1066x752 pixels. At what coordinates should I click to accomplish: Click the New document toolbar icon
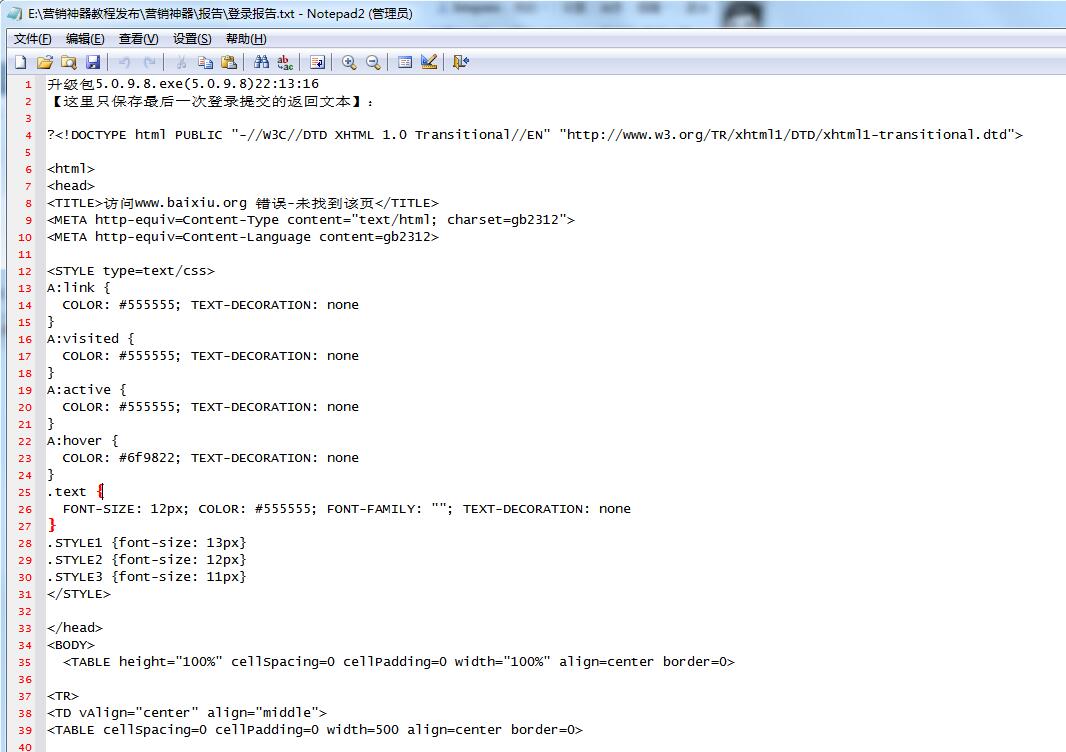tap(20, 62)
